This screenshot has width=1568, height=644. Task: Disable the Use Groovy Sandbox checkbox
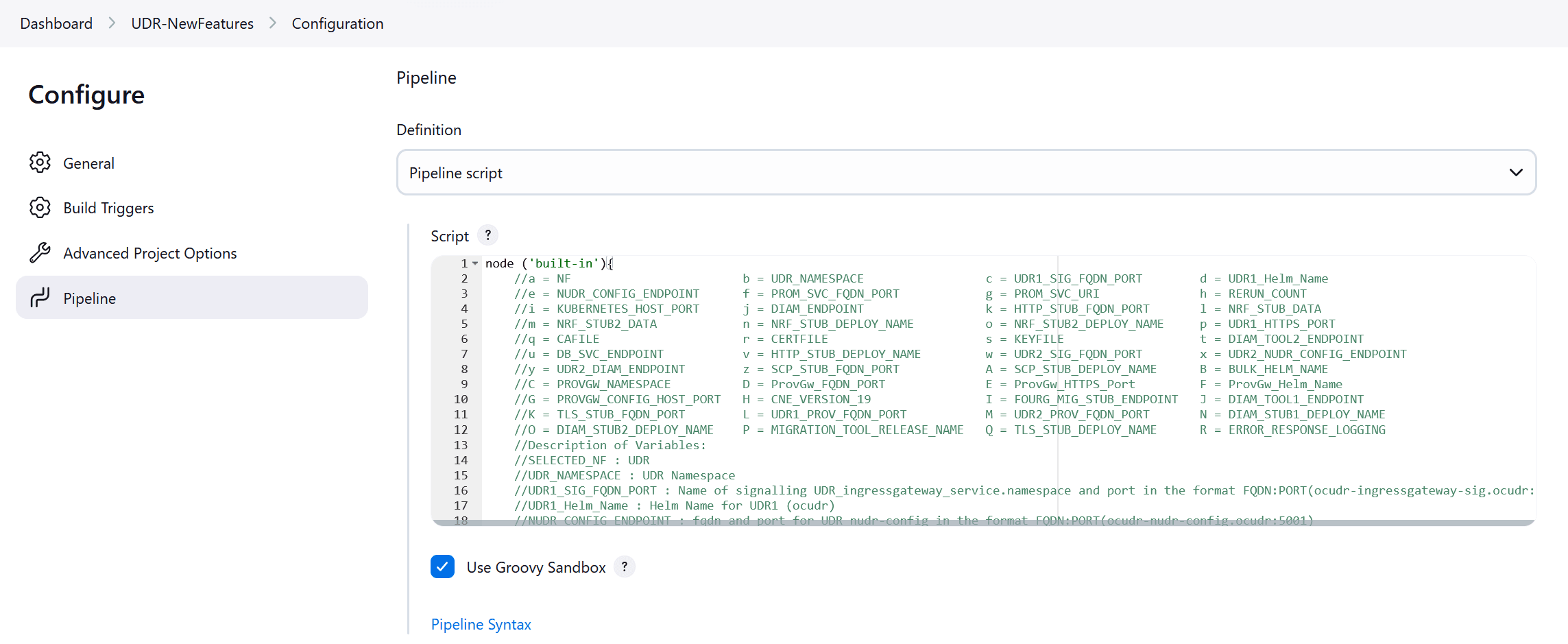pos(442,567)
